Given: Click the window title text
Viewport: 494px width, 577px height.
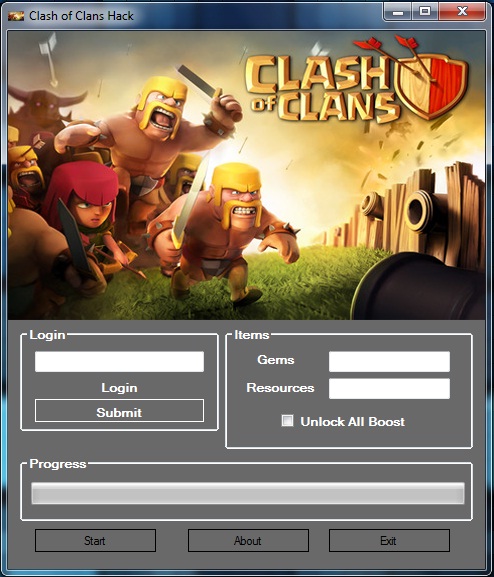Looking at the screenshot, I should (81, 16).
